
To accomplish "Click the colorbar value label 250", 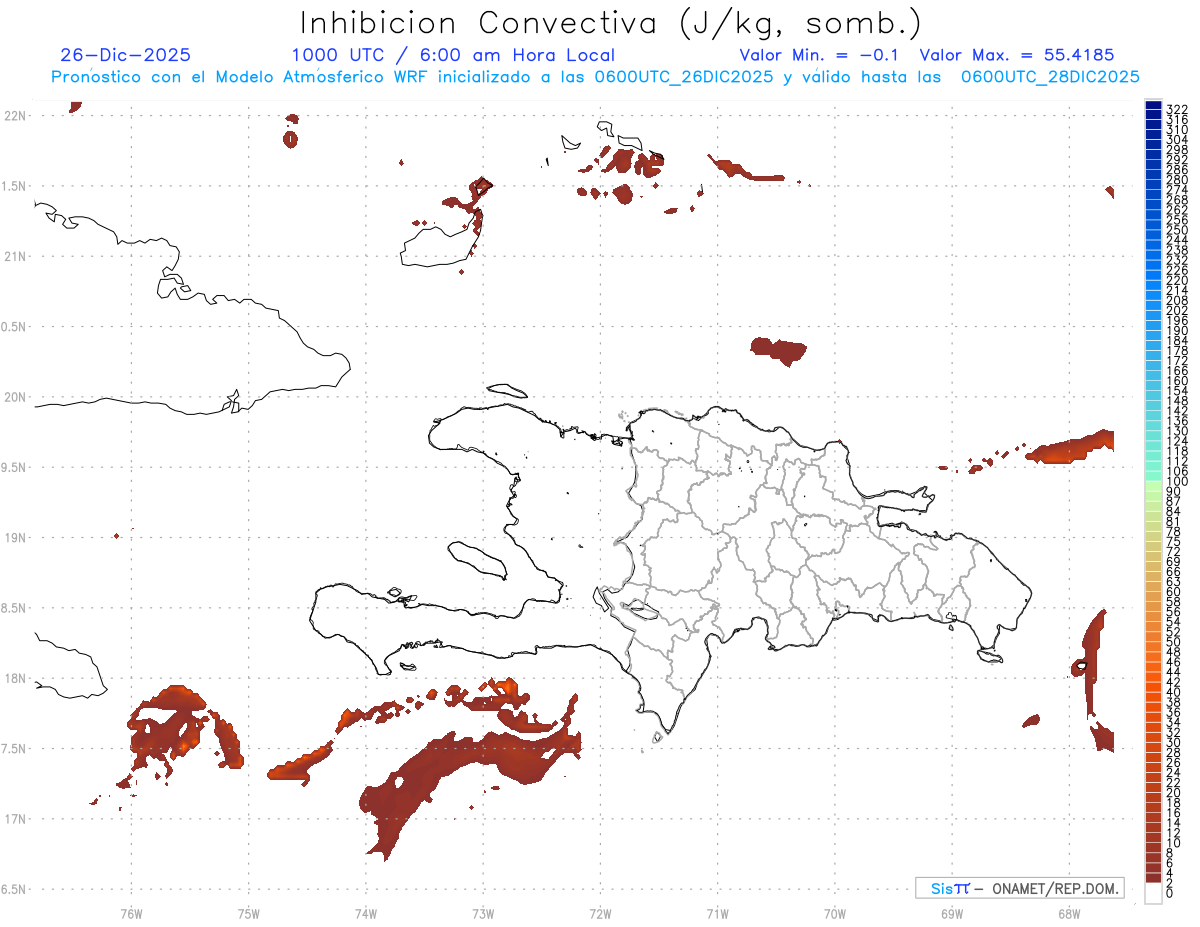I will click(1177, 230).
